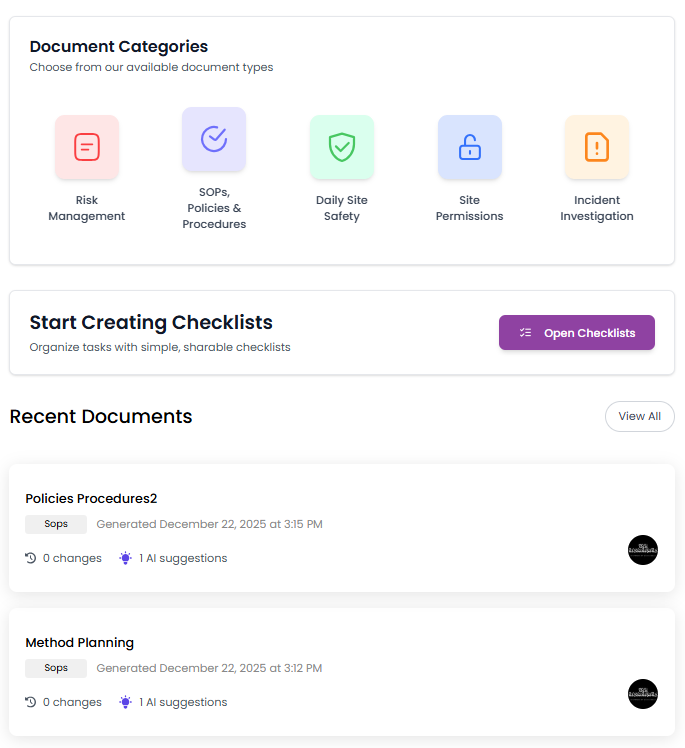Click history icon on Policies Procedures2 card

click(31, 558)
